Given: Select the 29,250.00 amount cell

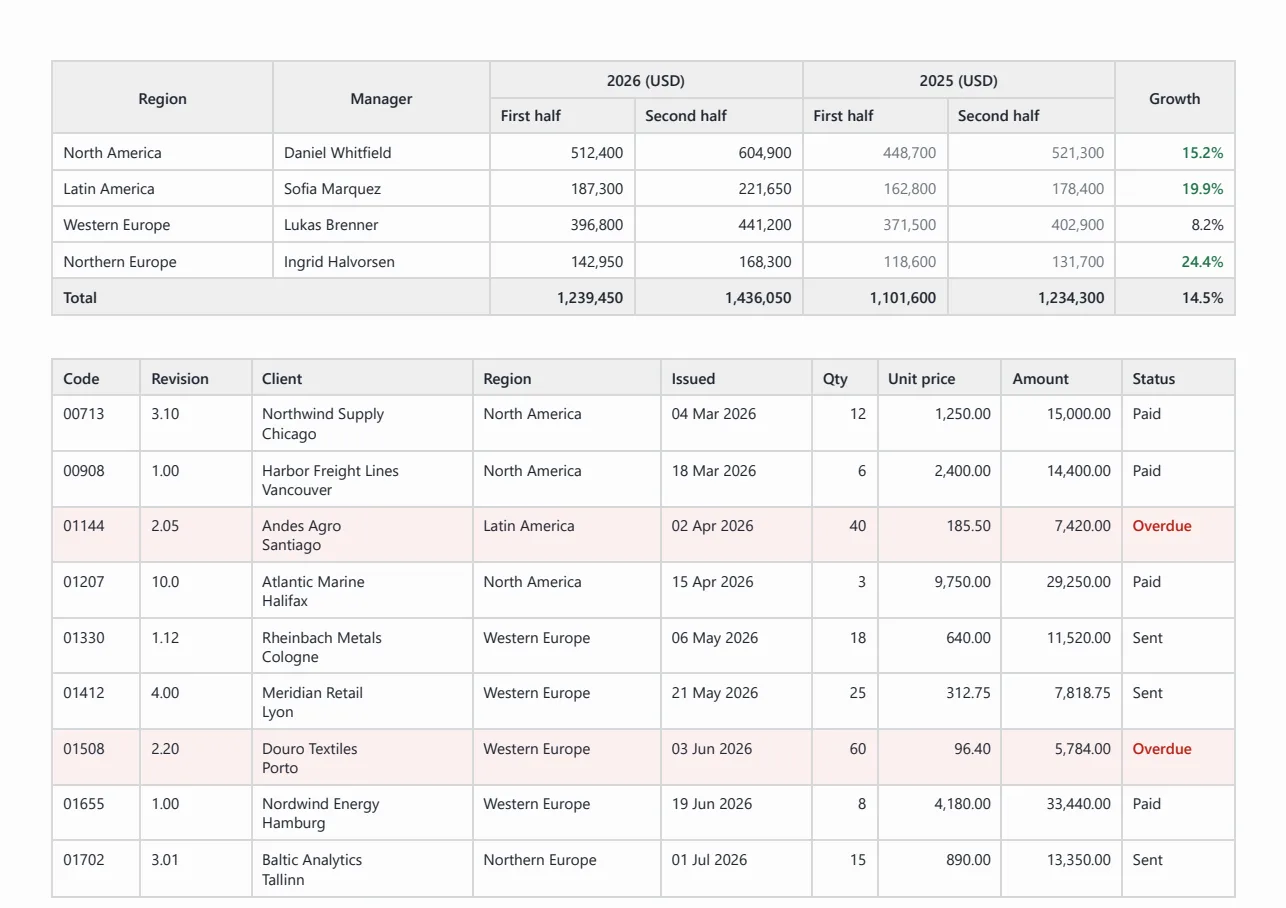Looking at the screenshot, I should coord(1061,591).
